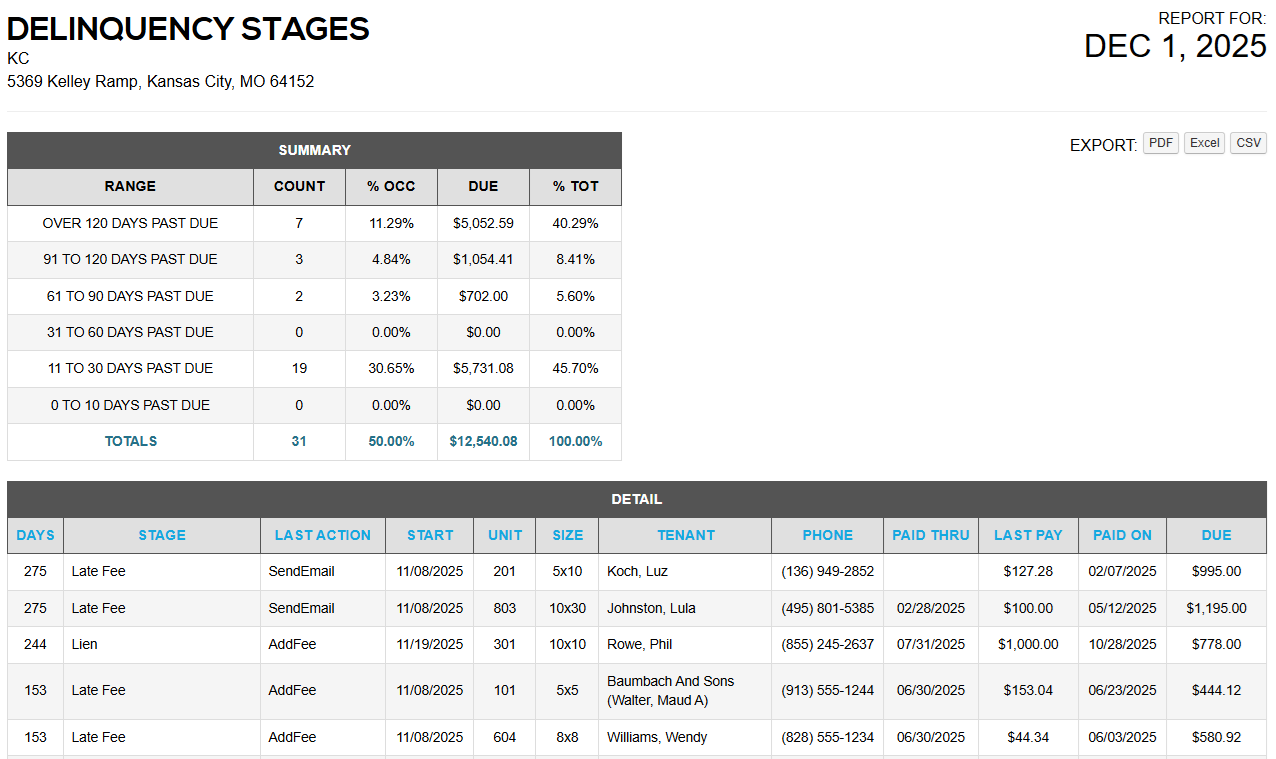Screen dimensions: 1276x759
Task: Sort detail table by DUE column
Action: click(1216, 535)
